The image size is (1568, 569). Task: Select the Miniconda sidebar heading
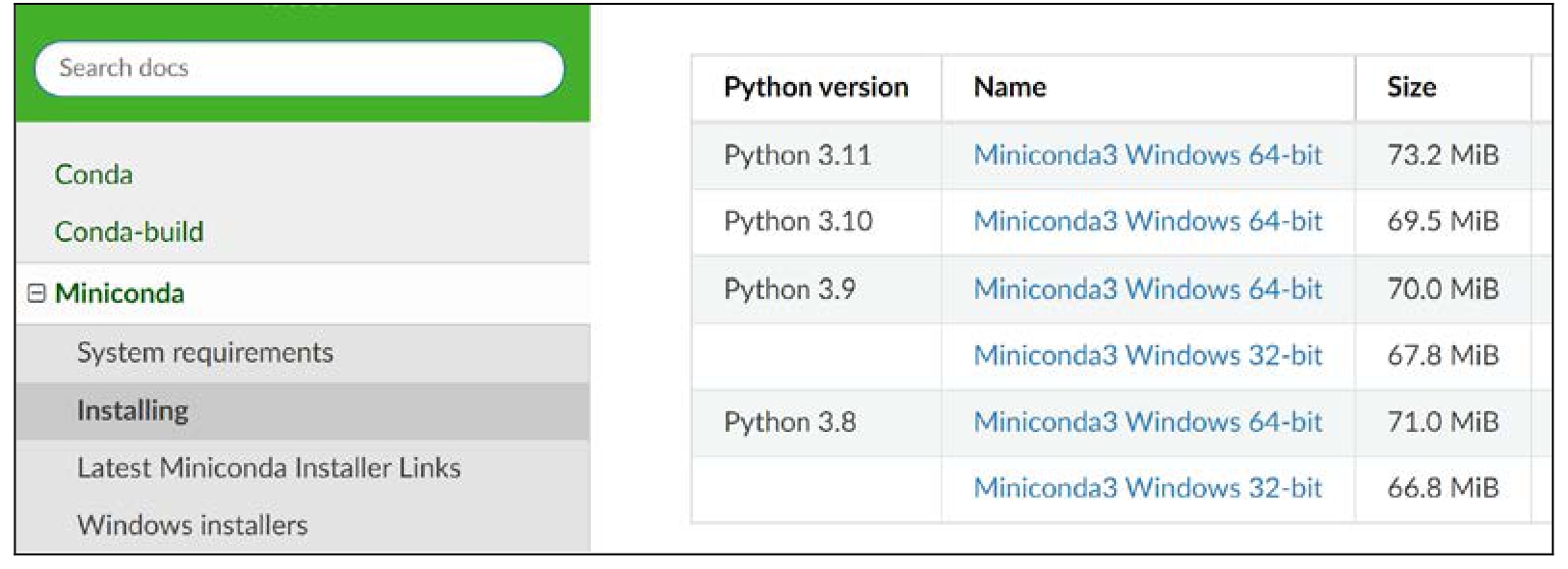click(x=120, y=293)
